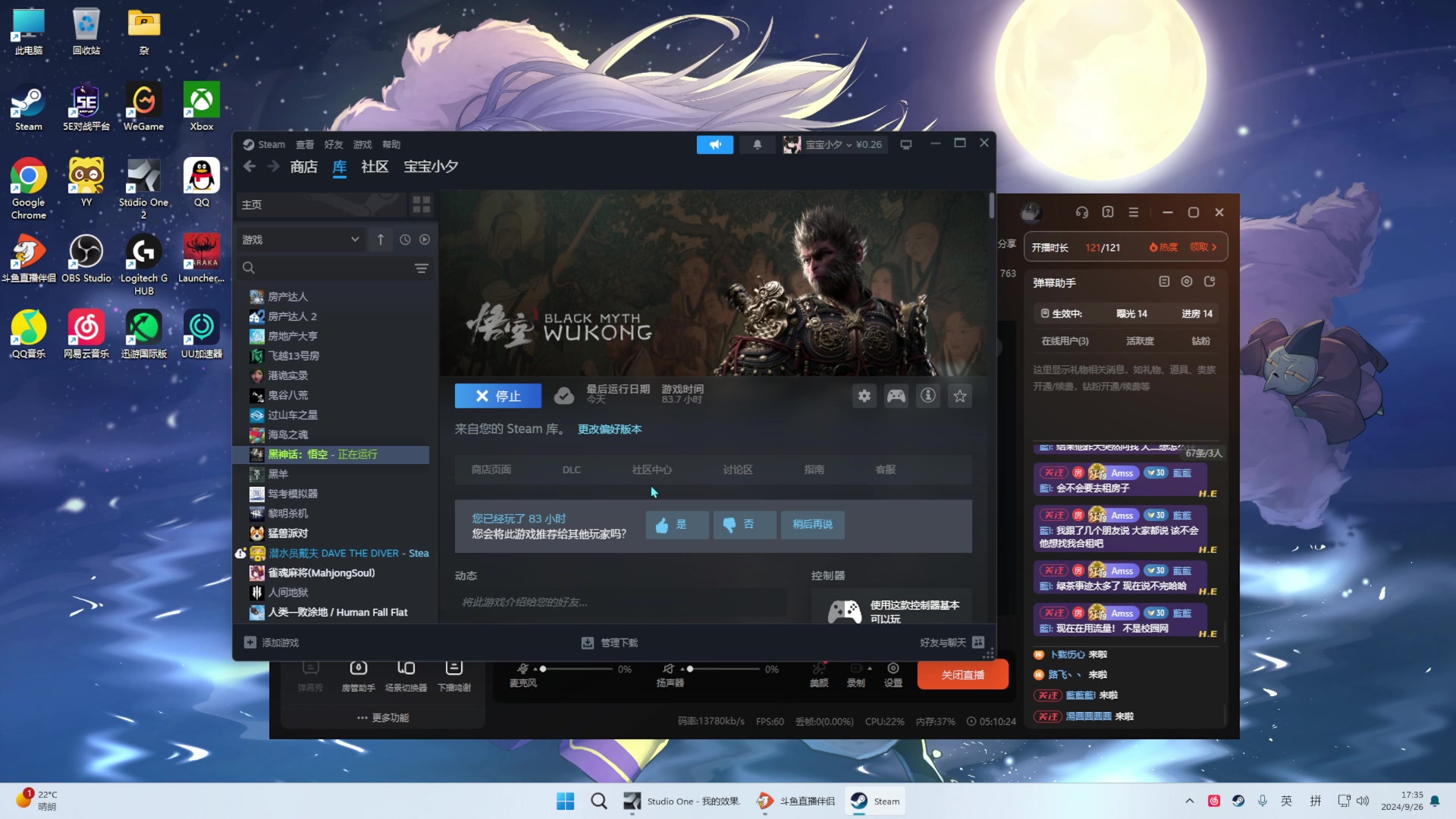Adjust the 扬声器 volume slider
Screen dimensions: 1456x819
pyautogui.click(x=725, y=669)
